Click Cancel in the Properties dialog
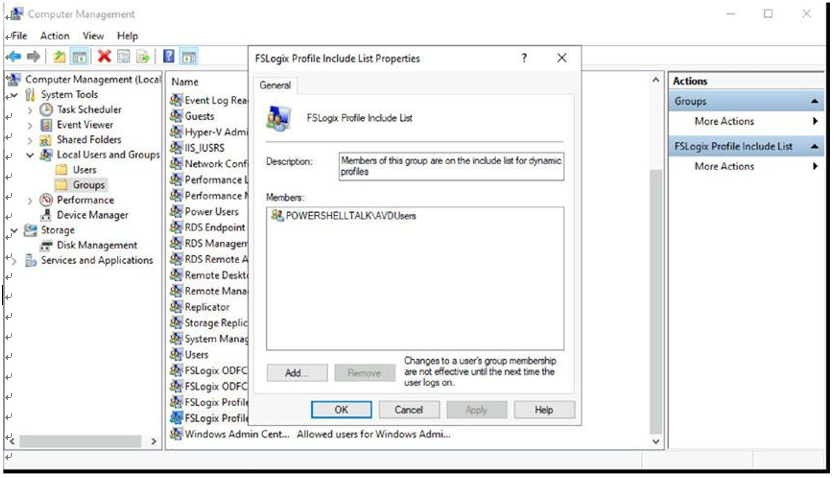836x478 pixels. tap(408, 409)
